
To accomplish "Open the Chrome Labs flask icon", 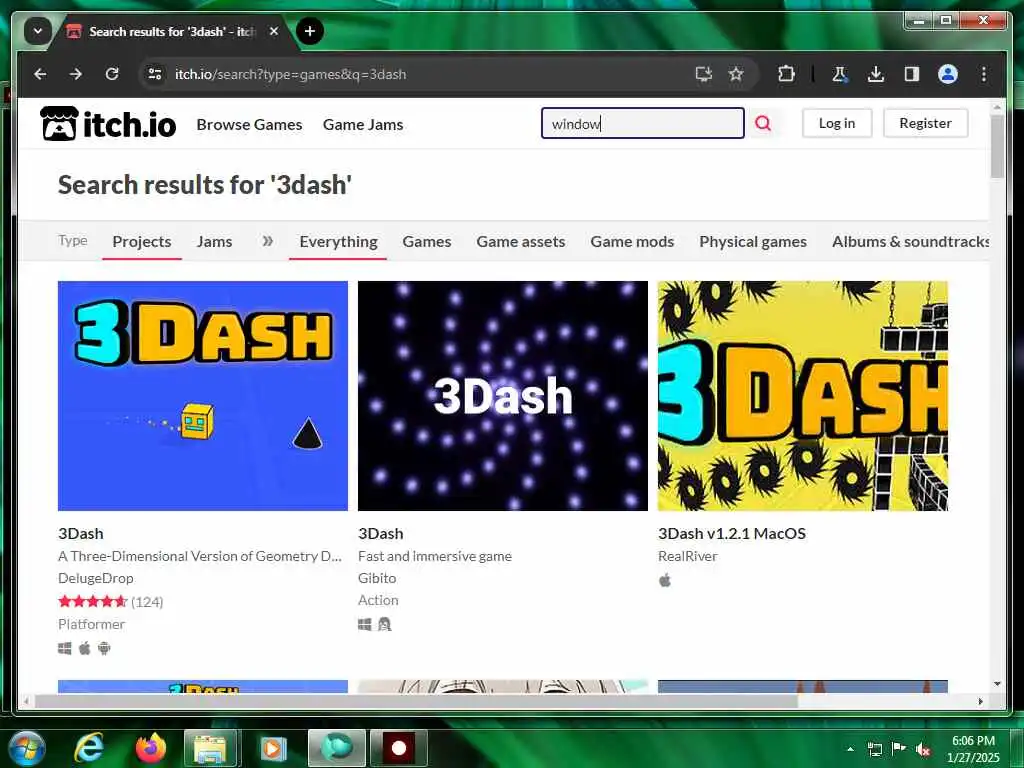I will [840, 74].
